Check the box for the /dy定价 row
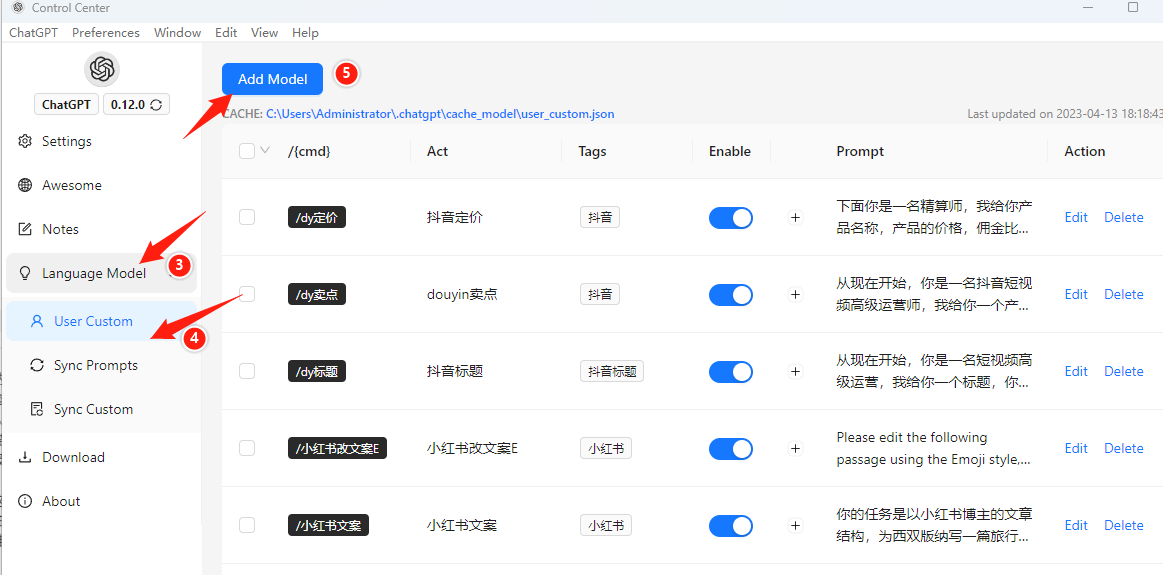This screenshot has height=575, width=1163. 247,217
